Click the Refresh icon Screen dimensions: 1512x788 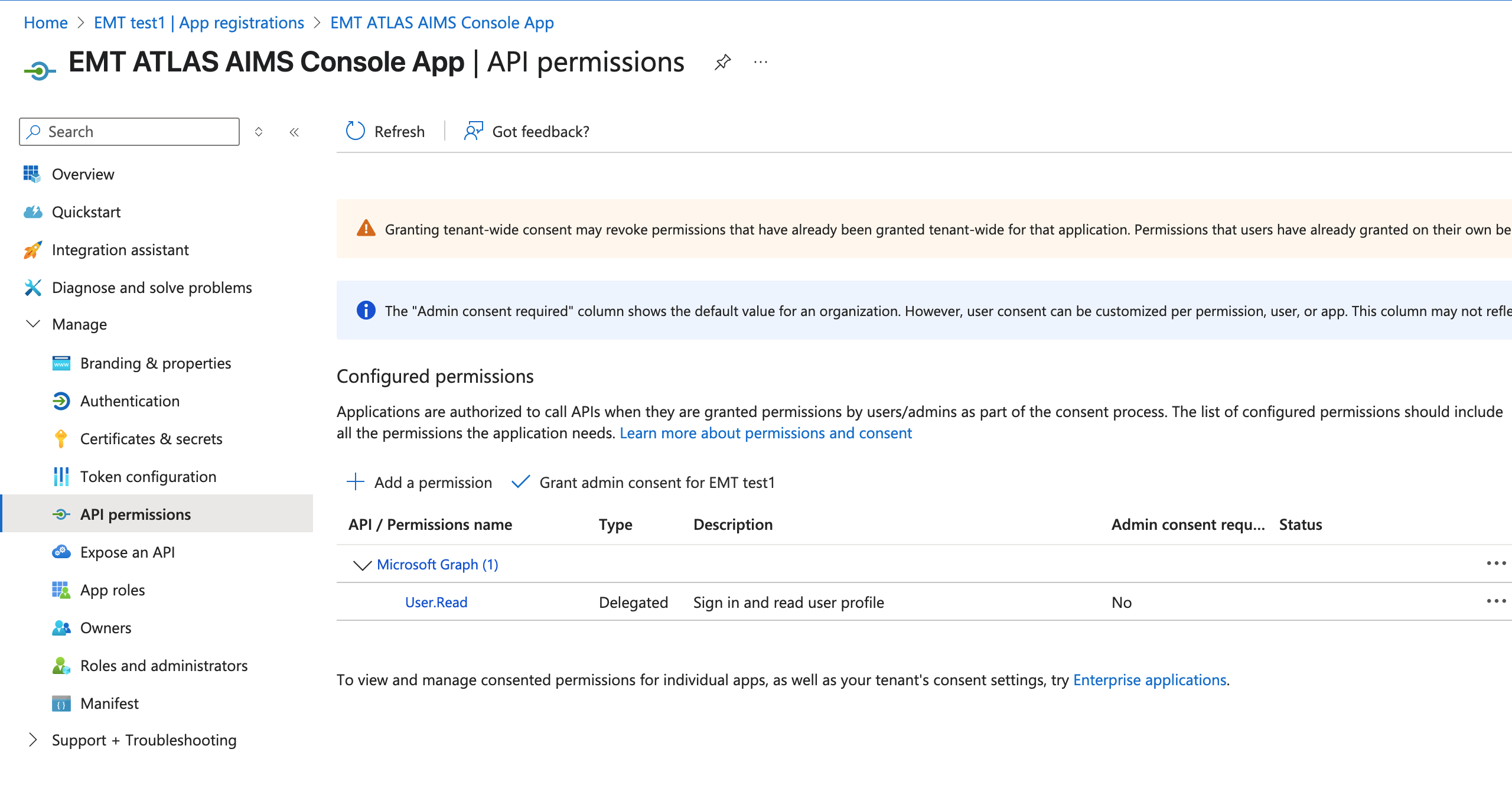click(x=355, y=131)
